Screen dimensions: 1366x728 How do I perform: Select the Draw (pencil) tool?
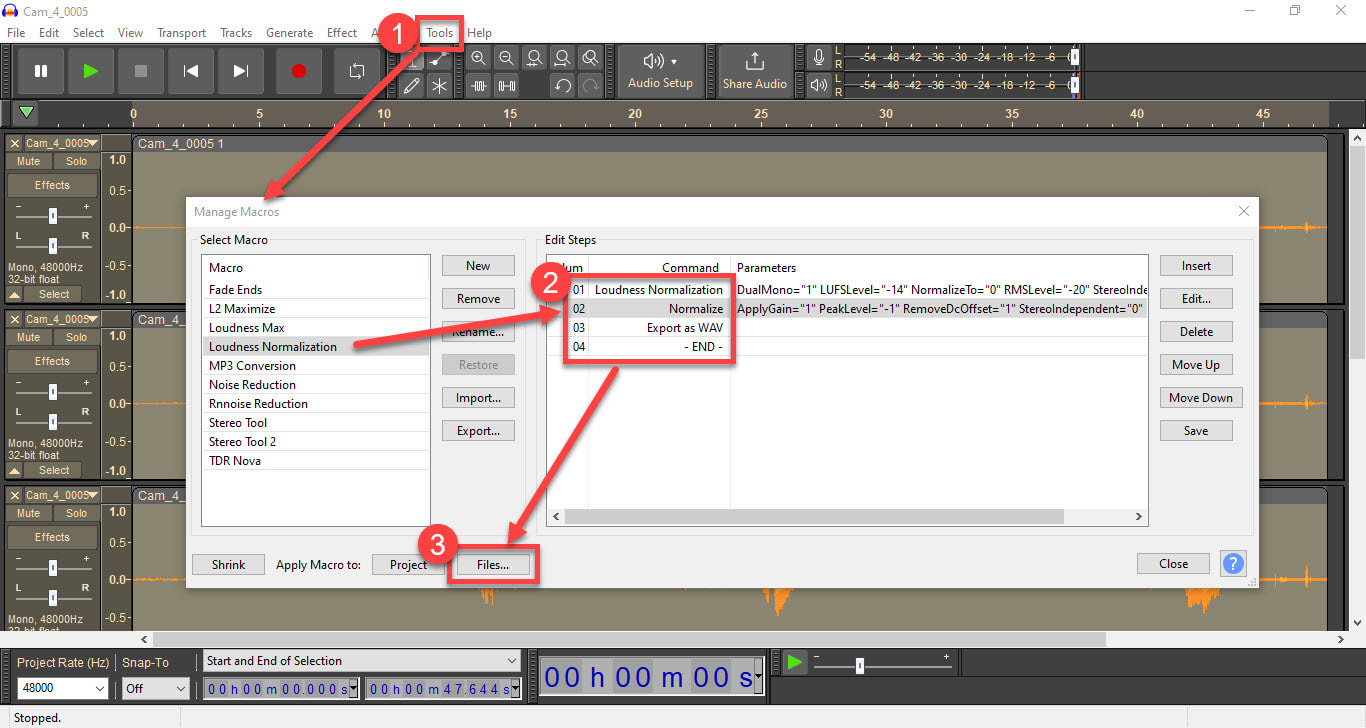(x=411, y=86)
